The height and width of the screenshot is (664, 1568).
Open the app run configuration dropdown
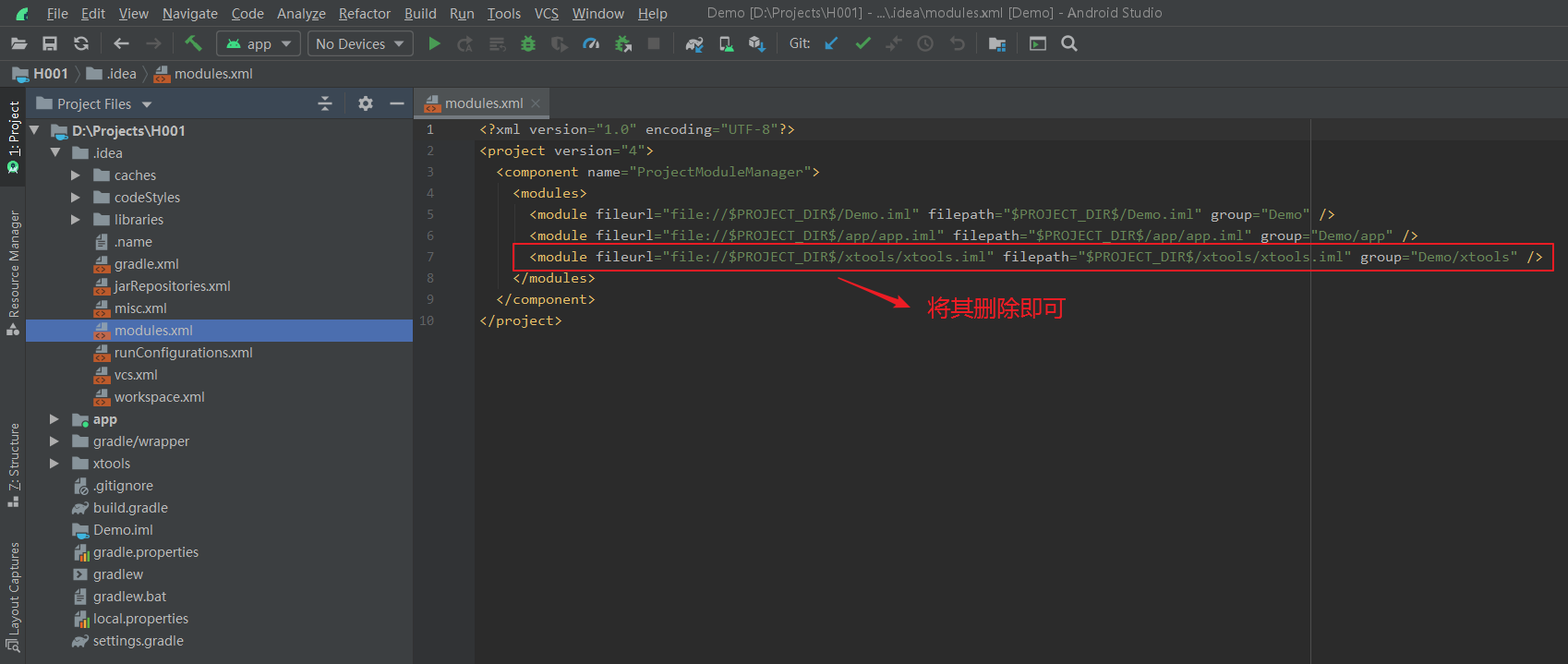[x=259, y=43]
